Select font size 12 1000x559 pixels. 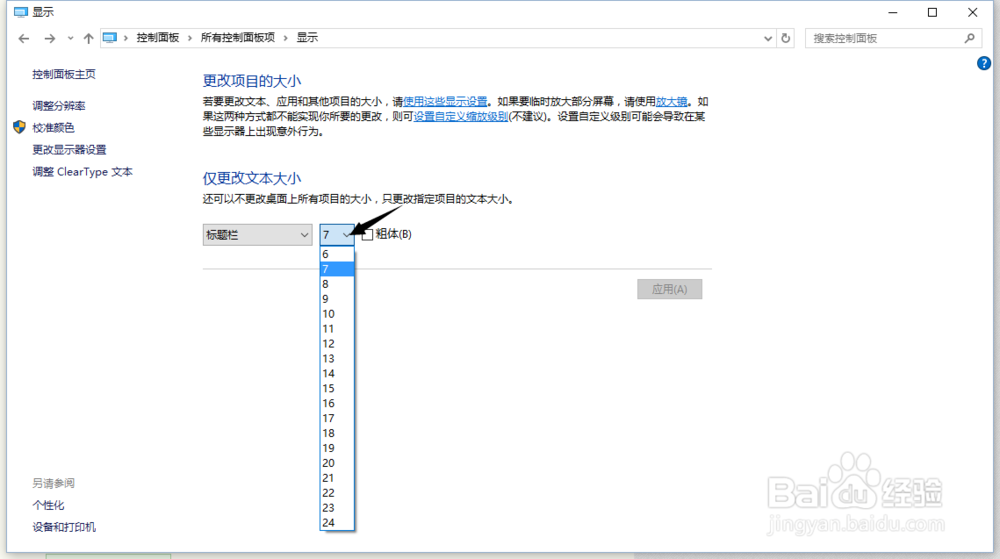point(337,344)
